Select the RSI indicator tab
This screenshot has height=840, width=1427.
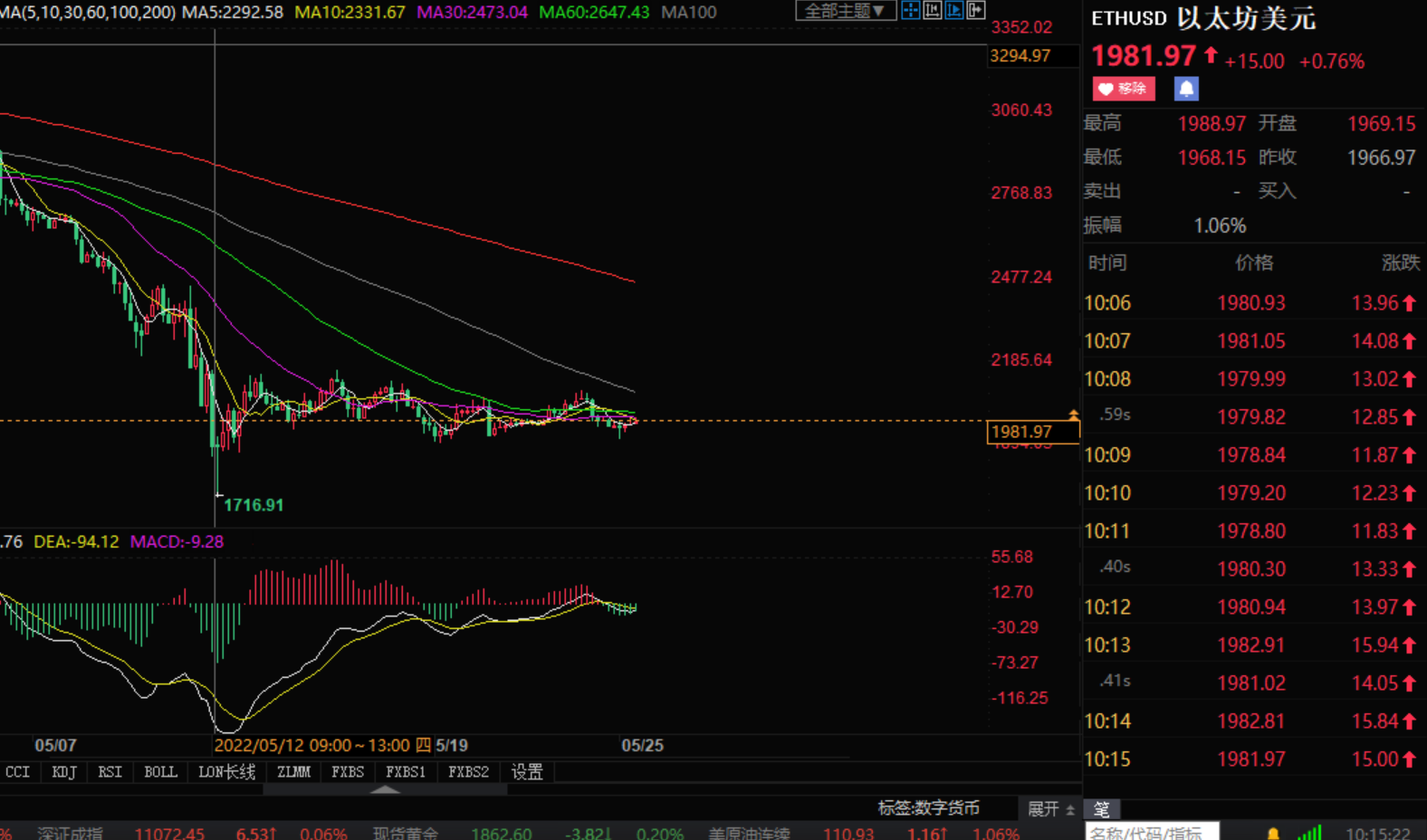point(110,772)
